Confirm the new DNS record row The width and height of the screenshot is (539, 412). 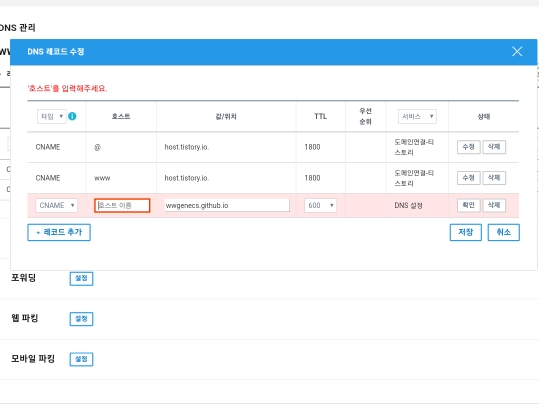click(x=469, y=205)
